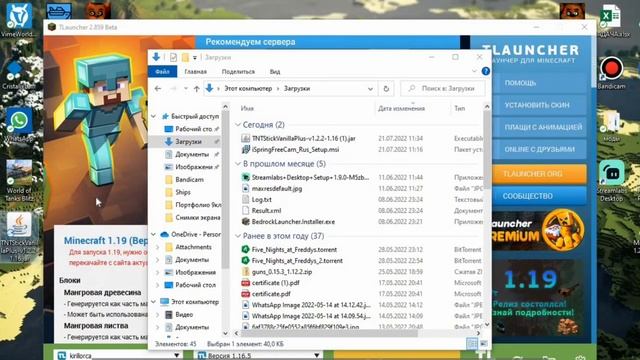Open the Поделиться ribbon tab

[x=238, y=71]
